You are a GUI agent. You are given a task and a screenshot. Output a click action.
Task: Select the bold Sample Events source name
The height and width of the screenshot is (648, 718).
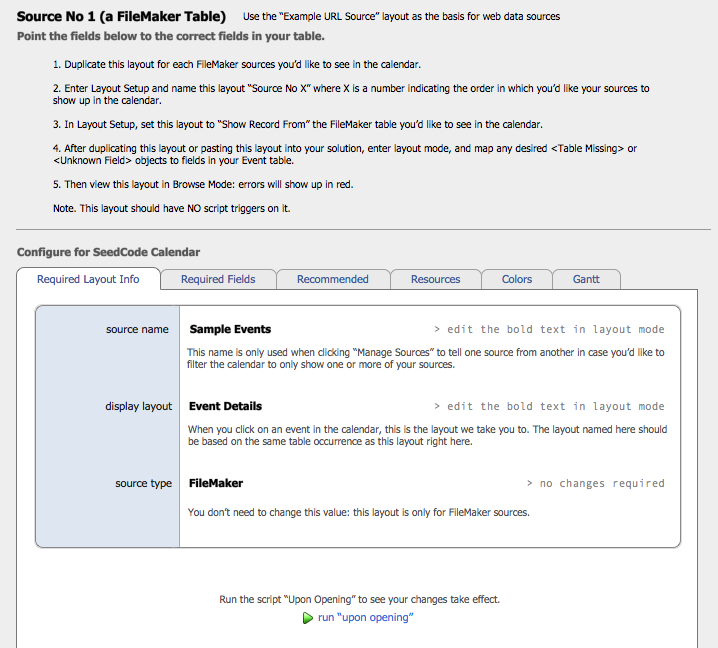click(230, 329)
